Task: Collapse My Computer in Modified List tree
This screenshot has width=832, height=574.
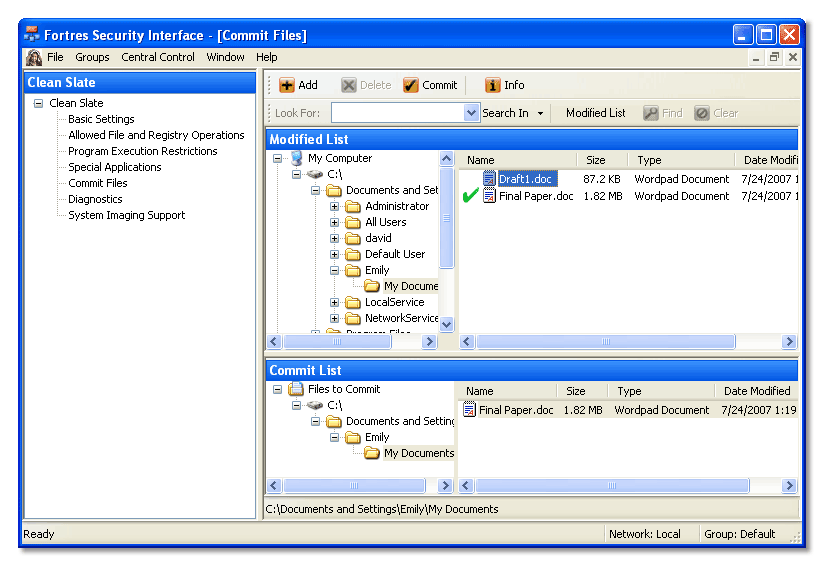Action: coord(277,158)
